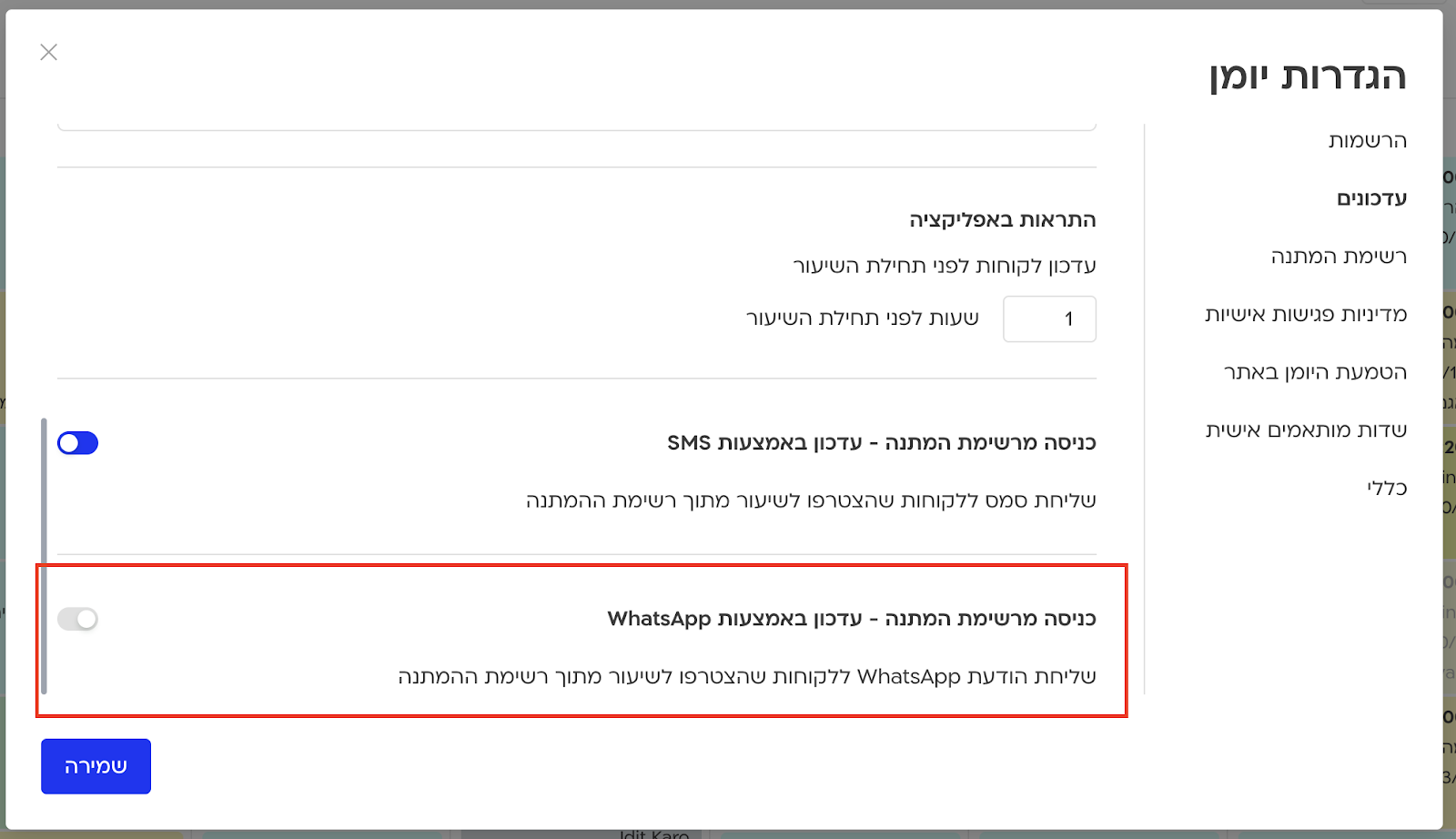Open the הרשמות settings tab
This screenshot has height=839, width=1456.
tap(1368, 140)
